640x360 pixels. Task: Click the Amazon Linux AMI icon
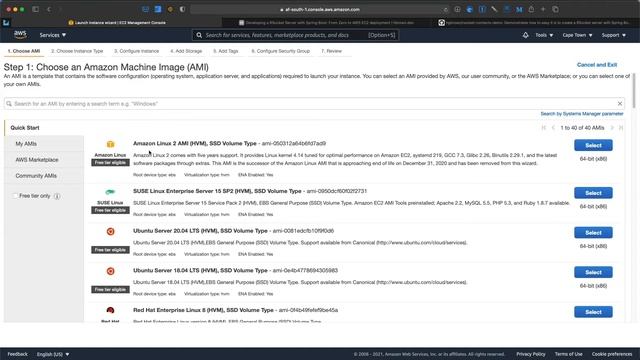(110, 144)
